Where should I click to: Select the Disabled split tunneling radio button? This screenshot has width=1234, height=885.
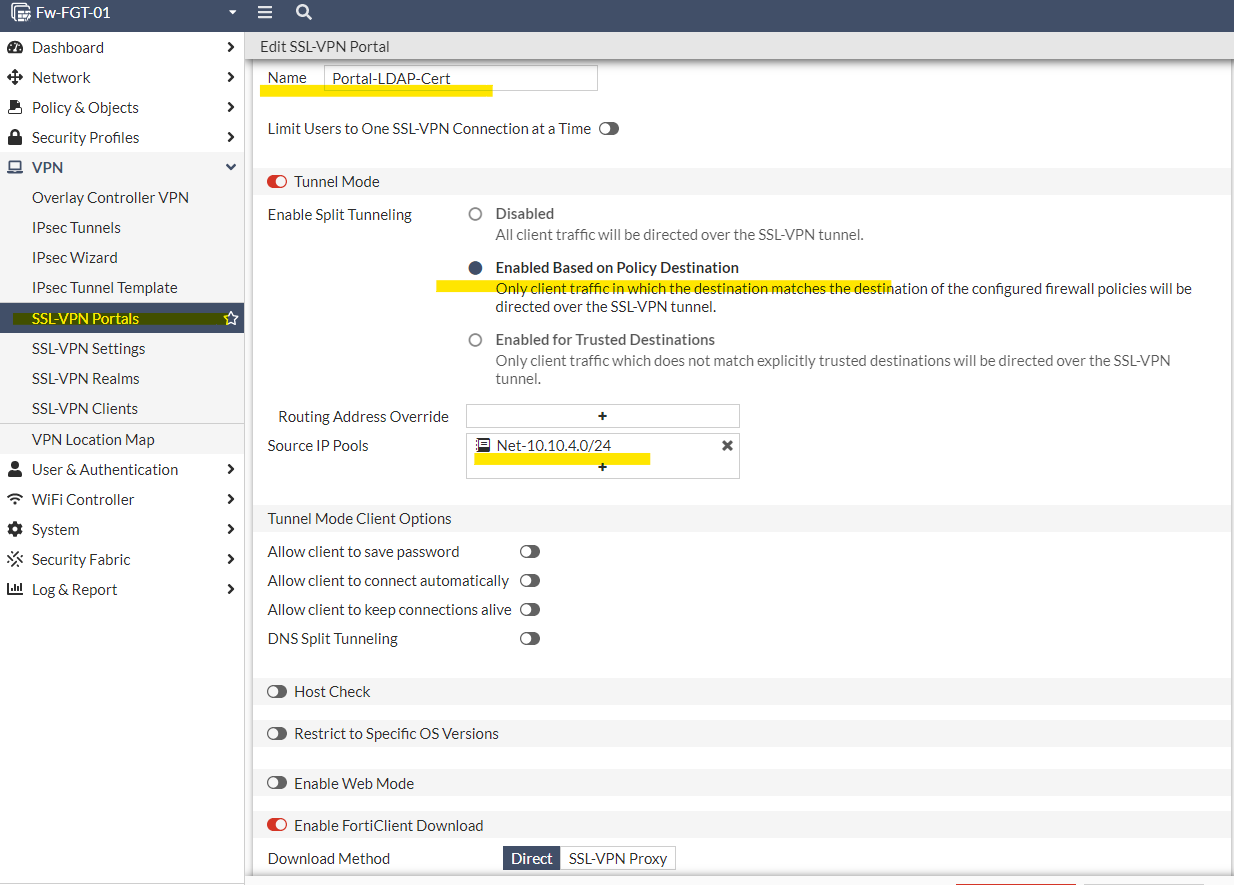click(475, 213)
